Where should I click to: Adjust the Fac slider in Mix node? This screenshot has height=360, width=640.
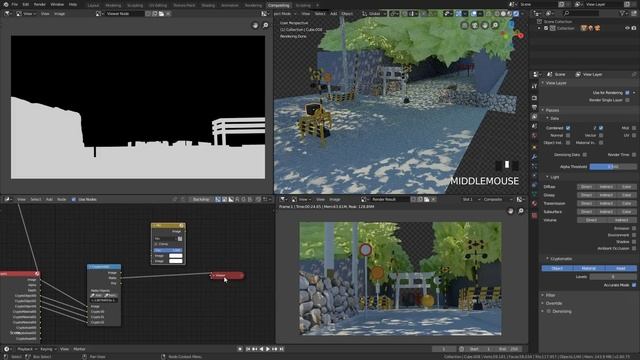(x=168, y=250)
